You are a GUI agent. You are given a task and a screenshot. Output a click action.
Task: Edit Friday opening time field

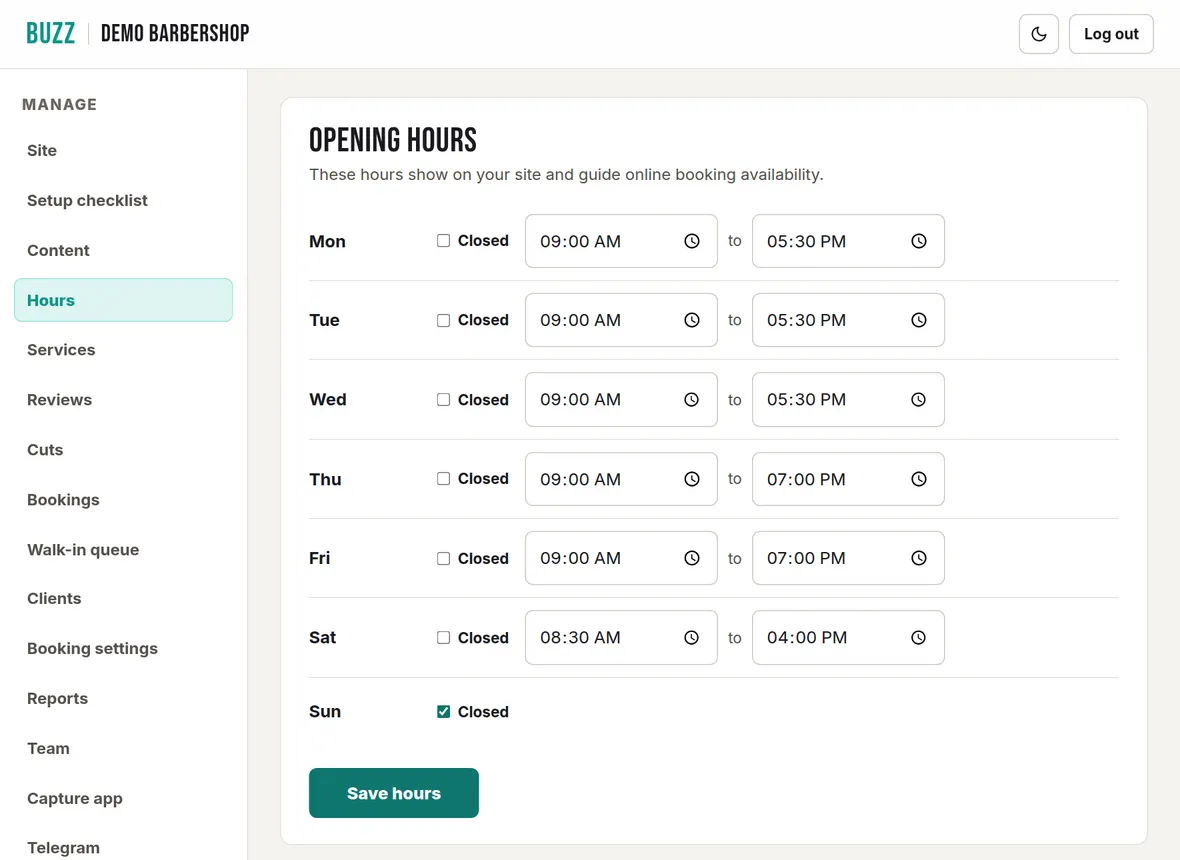pos(621,558)
